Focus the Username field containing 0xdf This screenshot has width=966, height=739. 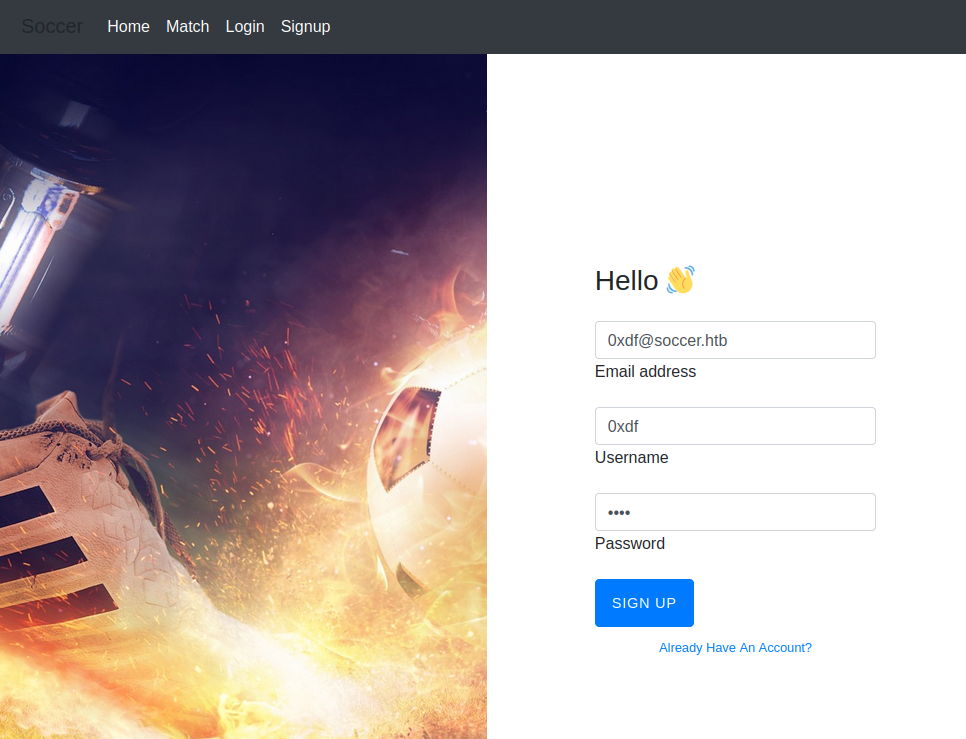735,426
